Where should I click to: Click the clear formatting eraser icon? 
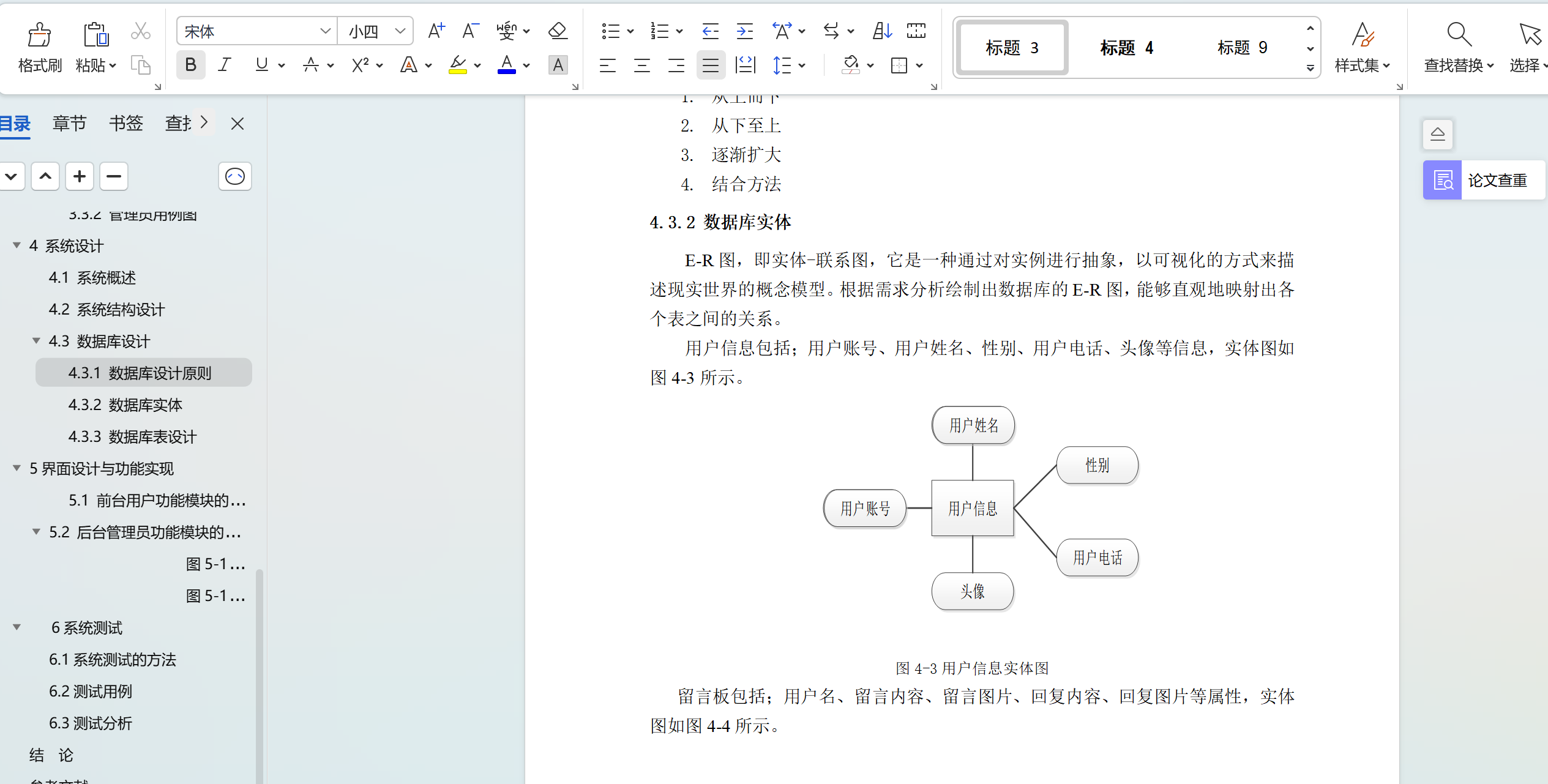(558, 31)
